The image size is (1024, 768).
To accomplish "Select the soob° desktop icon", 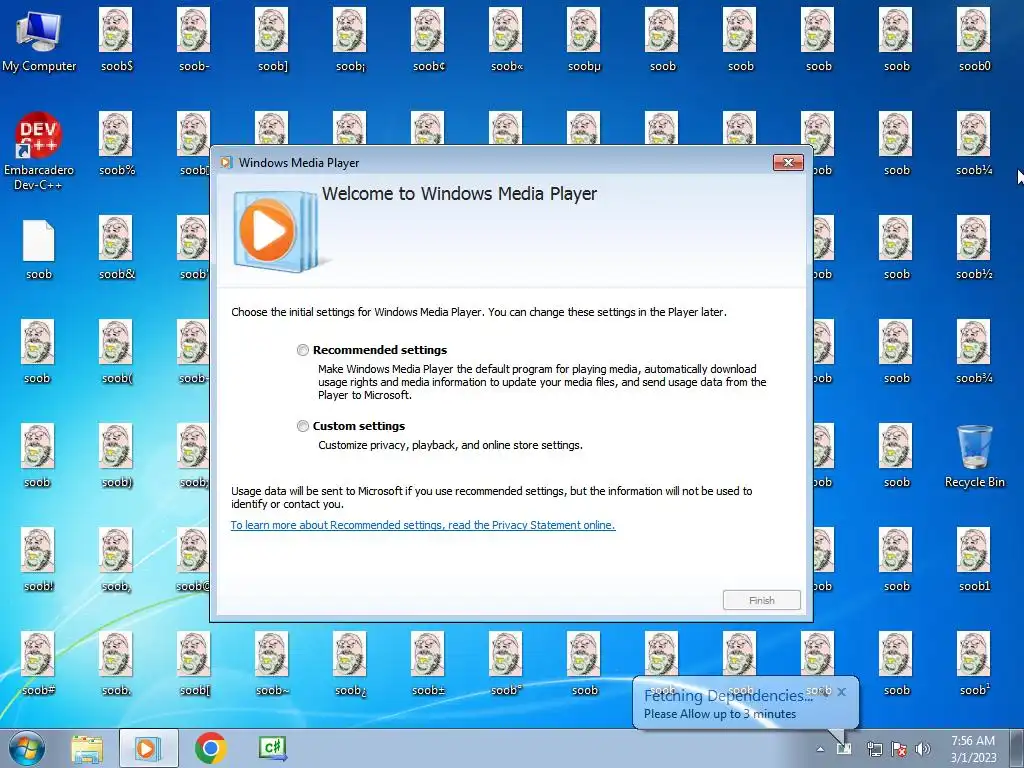I will (506, 664).
